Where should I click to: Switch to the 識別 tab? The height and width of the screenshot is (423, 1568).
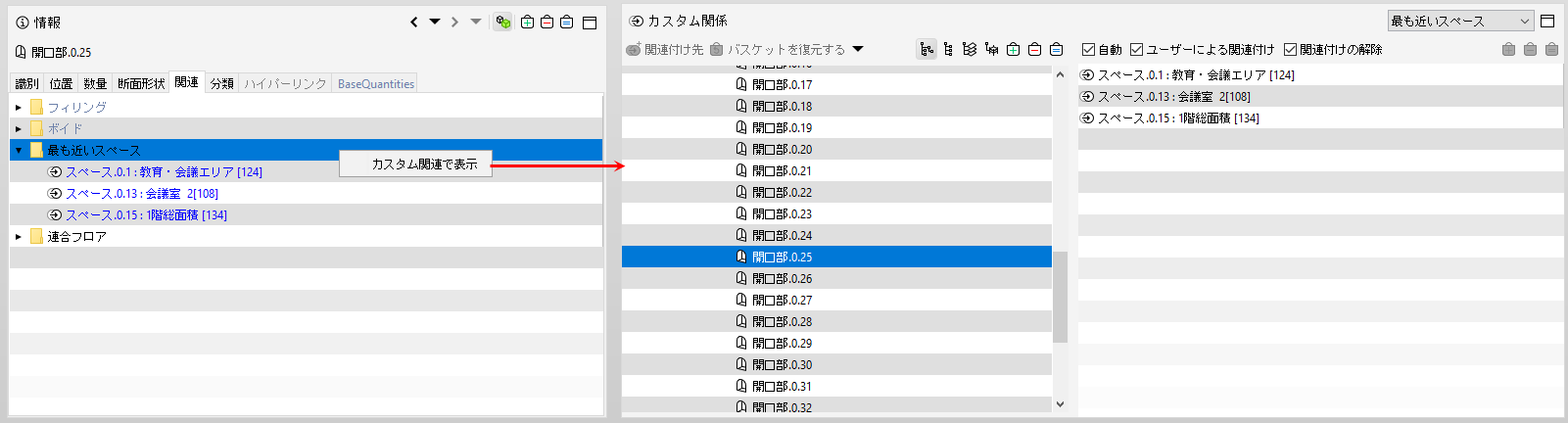click(27, 83)
